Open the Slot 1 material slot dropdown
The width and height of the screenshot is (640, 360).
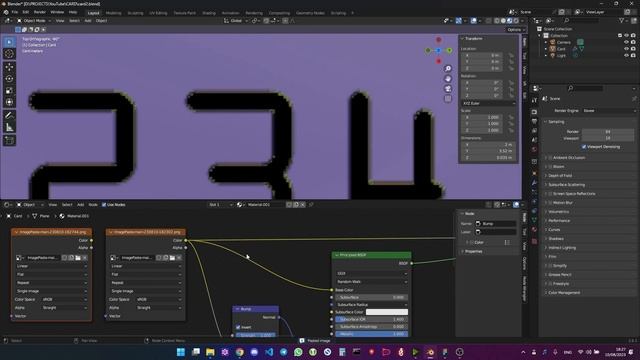point(220,205)
